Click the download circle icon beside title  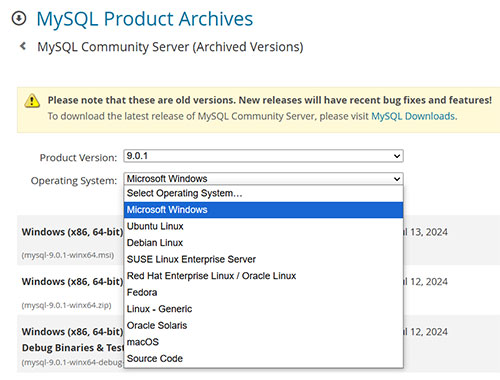[x=19, y=18]
